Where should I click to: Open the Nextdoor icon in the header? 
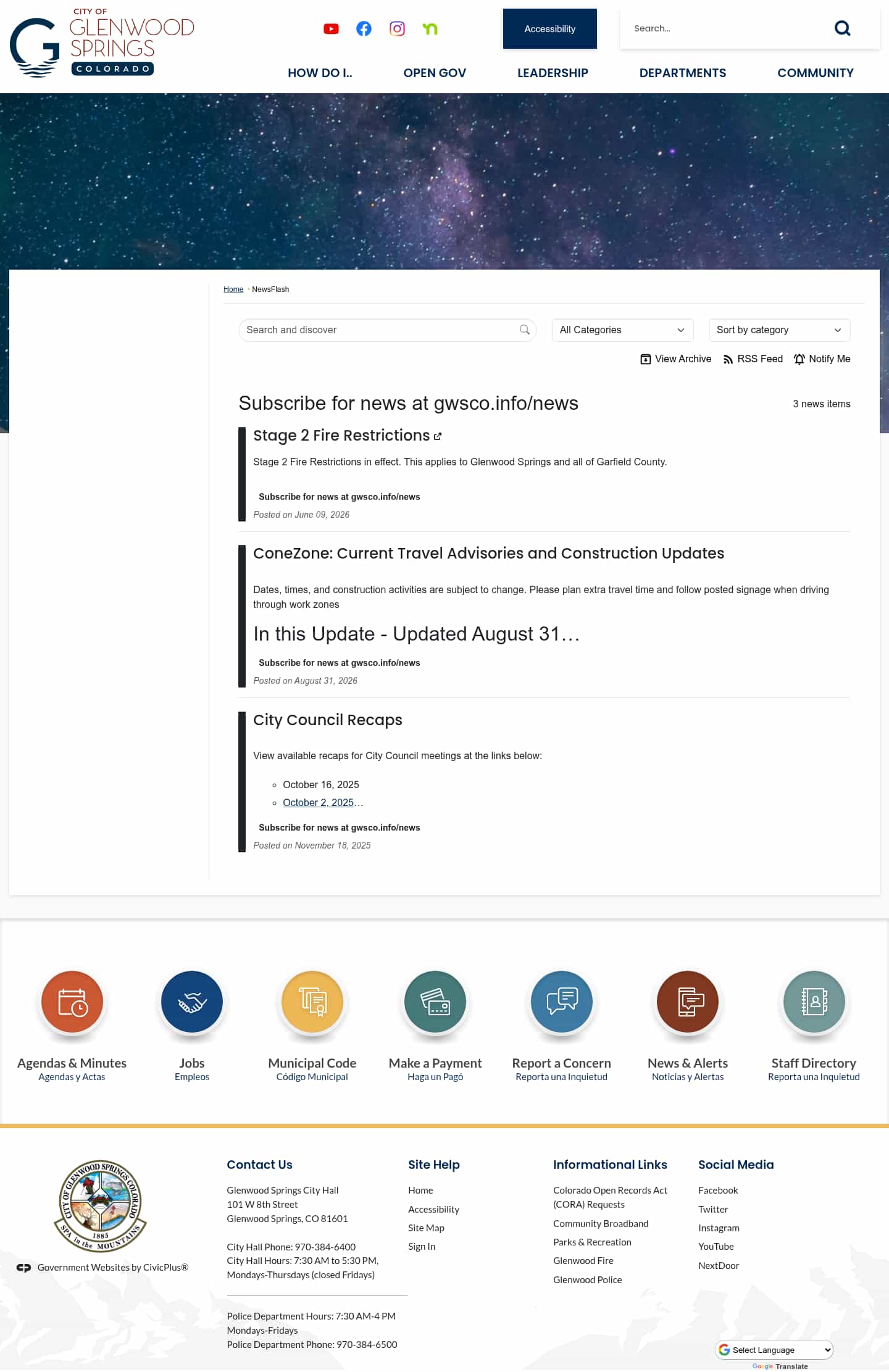click(x=430, y=28)
